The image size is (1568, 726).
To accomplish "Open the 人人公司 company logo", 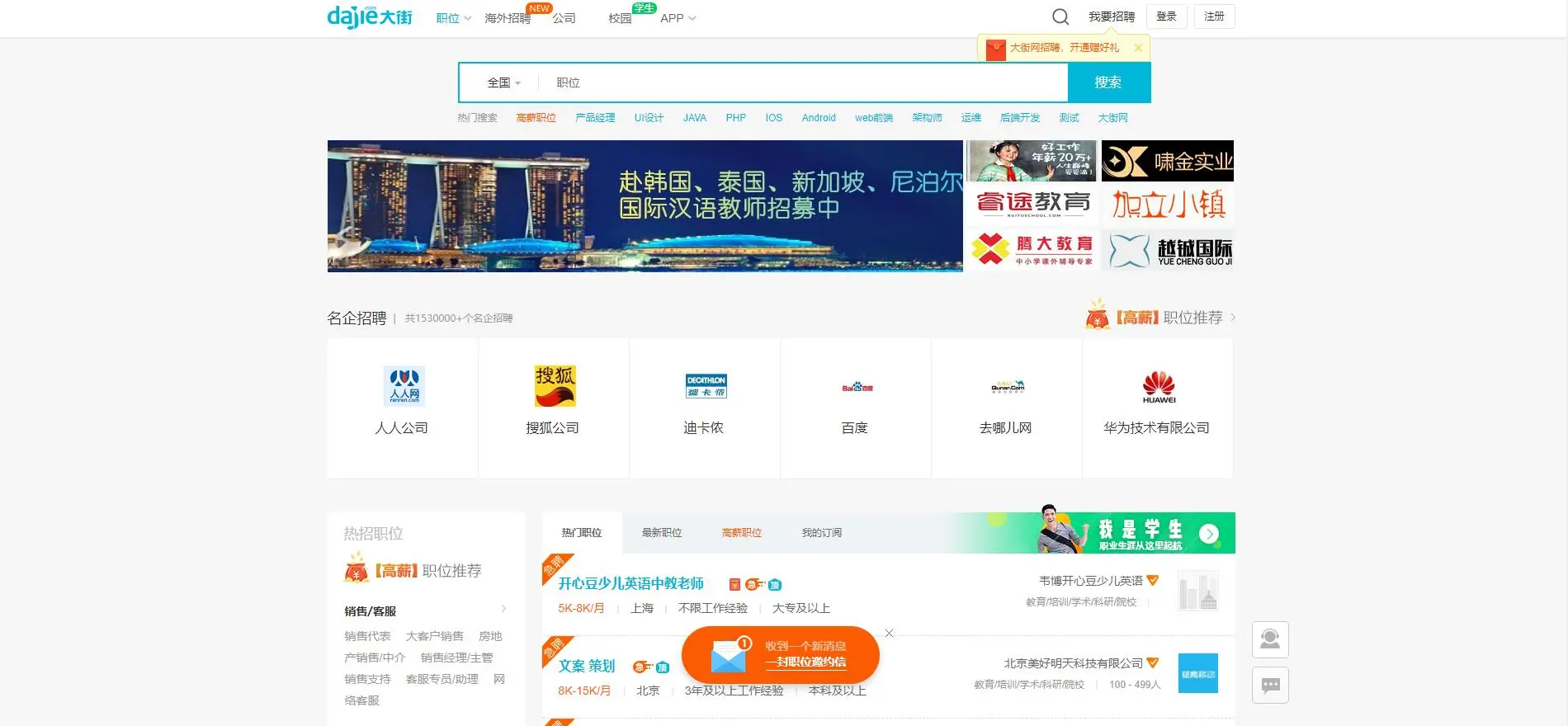I will (x=404, y=386).
